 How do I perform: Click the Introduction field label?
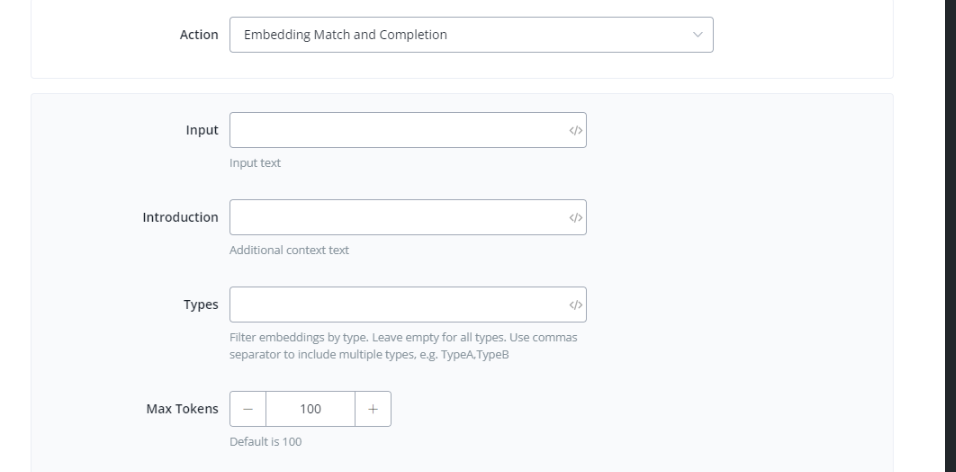click(180, 218)
